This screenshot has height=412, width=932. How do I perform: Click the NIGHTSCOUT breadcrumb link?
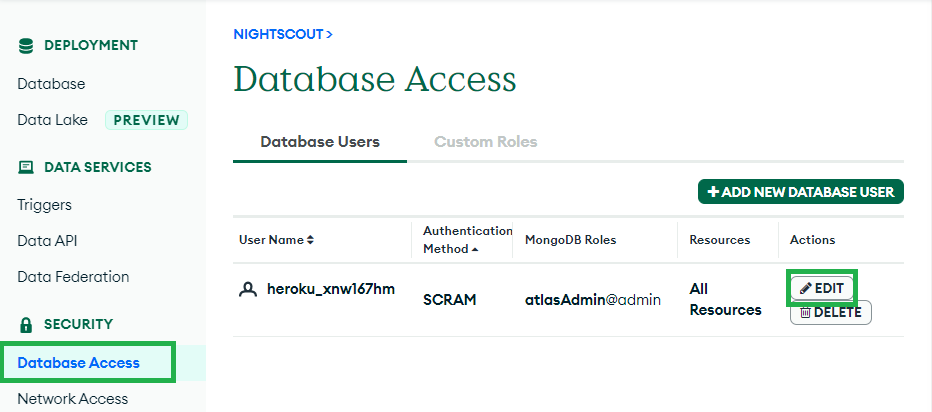point(283,34)
